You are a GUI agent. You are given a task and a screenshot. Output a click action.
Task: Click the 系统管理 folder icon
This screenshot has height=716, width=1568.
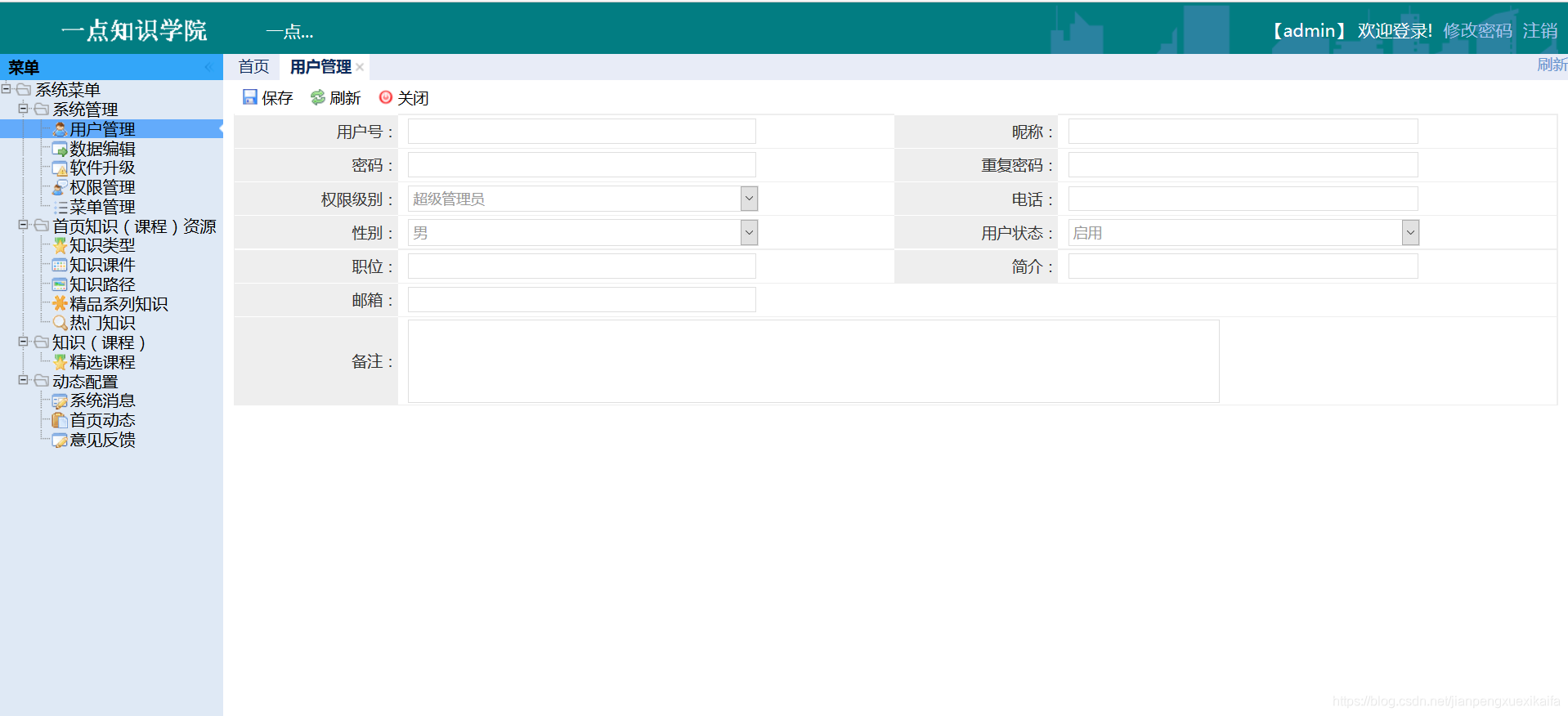pyautogui.click(x=42, y=109)
